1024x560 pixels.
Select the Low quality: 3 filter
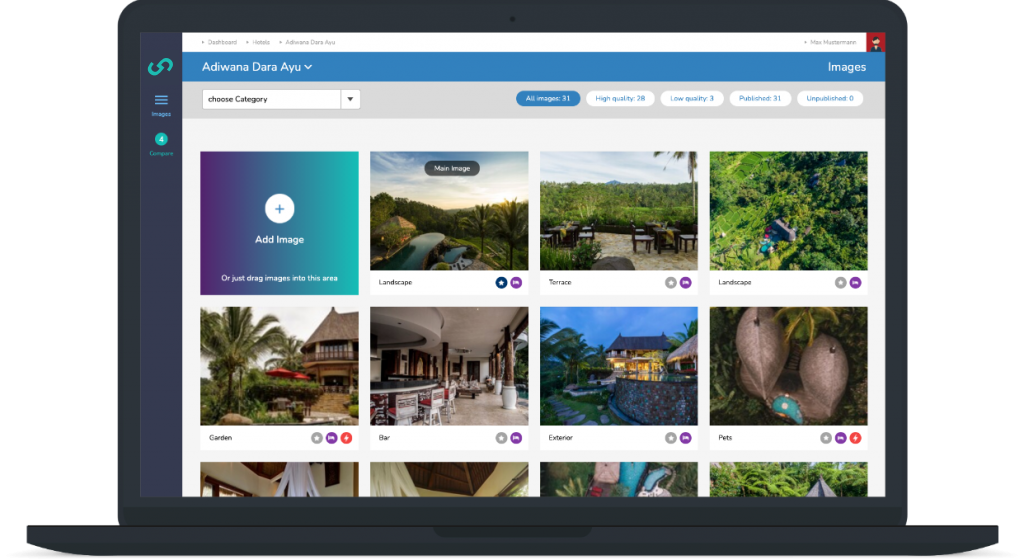coord(691,98)
